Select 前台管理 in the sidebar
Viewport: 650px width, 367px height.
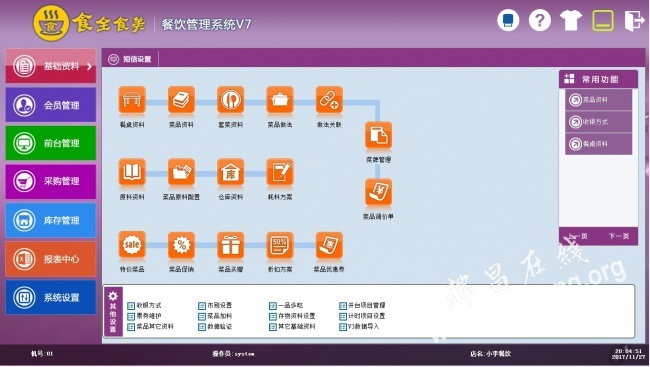pos(51,143)
